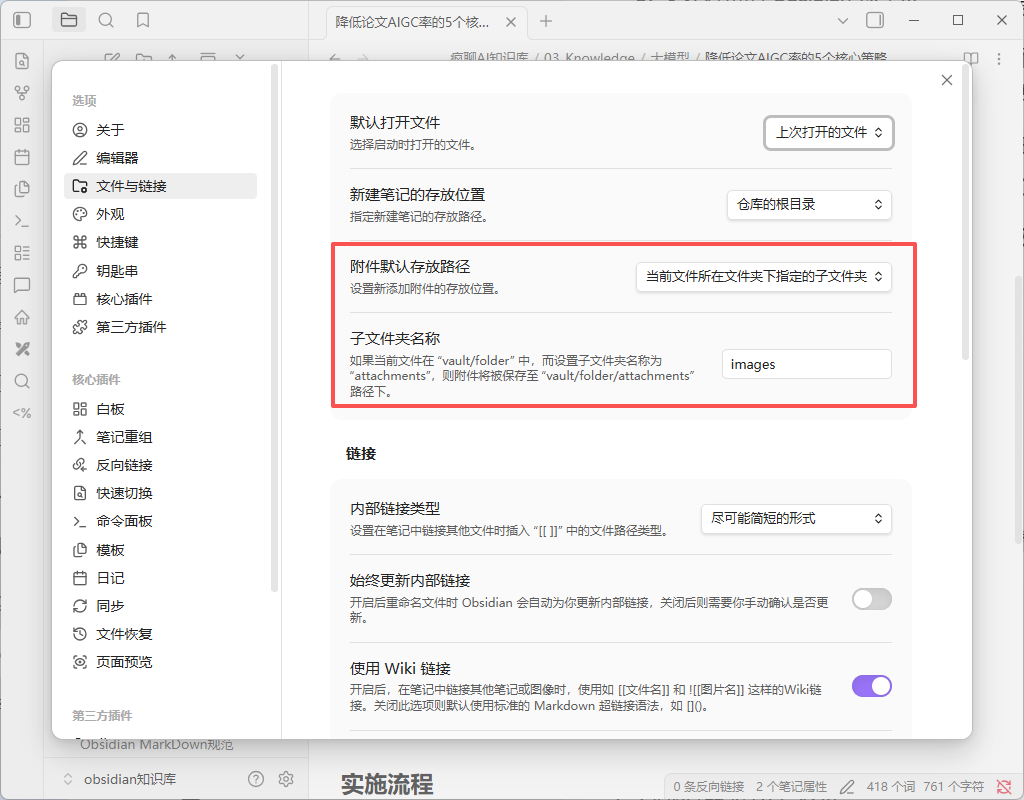Click the templater <% ribbon icon
Screen dimensions: 1024x800
pyautogui.click(x=22, y=413)
